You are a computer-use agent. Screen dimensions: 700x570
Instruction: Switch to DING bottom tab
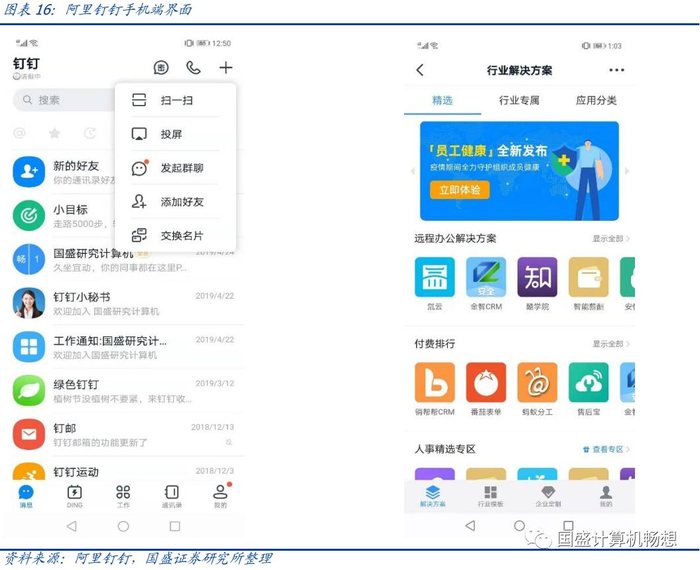[x=75, y=496]
